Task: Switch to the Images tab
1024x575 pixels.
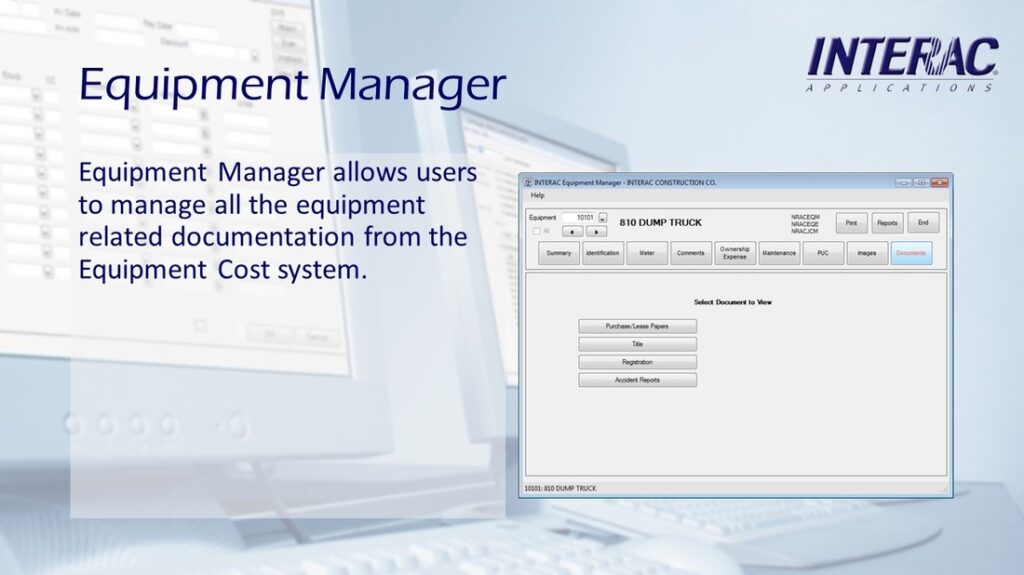Action: pyautogui.click(x=867, y=253)
